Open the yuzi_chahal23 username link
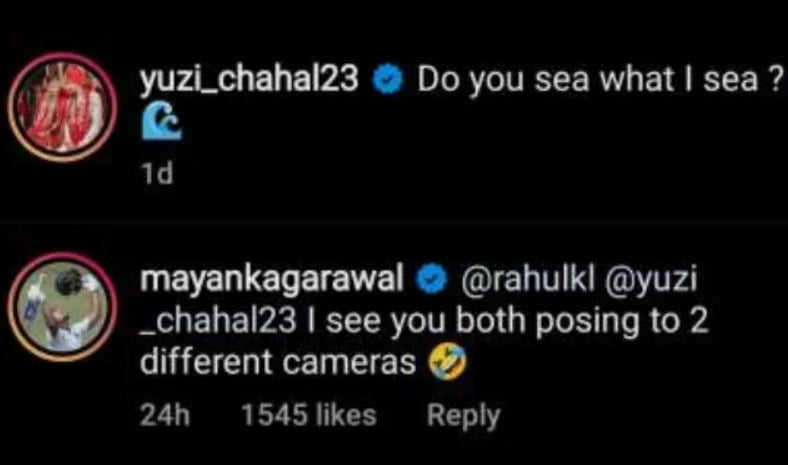 (249, 80)
